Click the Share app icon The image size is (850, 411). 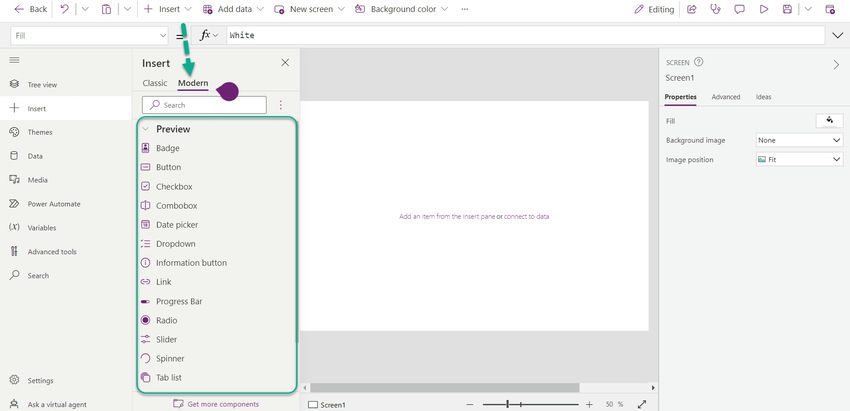point(691,9)
